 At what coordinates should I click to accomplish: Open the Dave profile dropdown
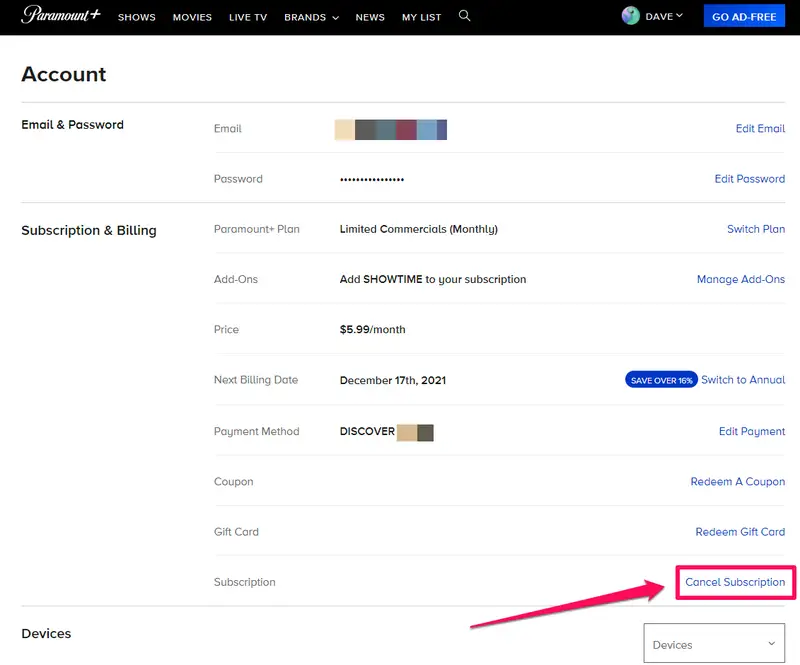pos(665,16)
